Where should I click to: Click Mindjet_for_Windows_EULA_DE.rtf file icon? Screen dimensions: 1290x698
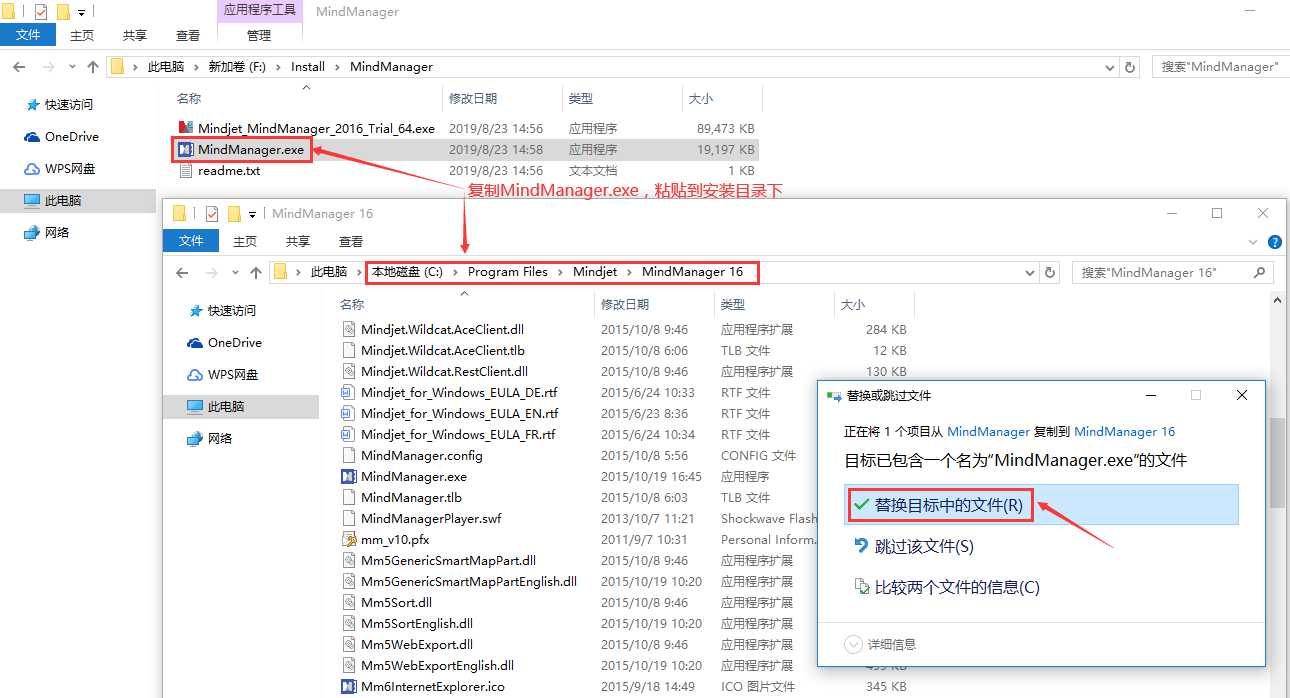[x=349, y=393]
